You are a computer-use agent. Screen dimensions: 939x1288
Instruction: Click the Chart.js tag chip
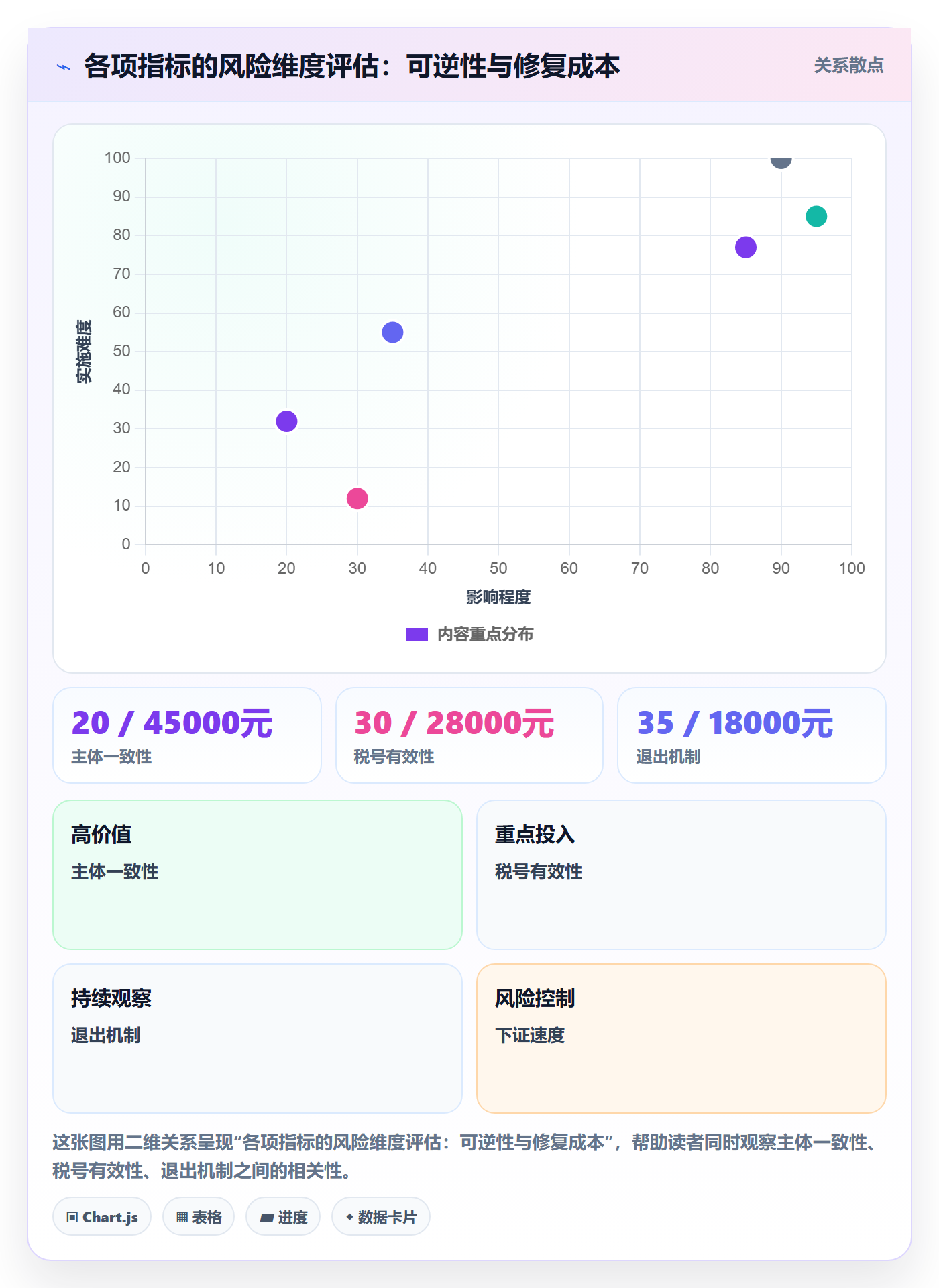click(102, 1217)
